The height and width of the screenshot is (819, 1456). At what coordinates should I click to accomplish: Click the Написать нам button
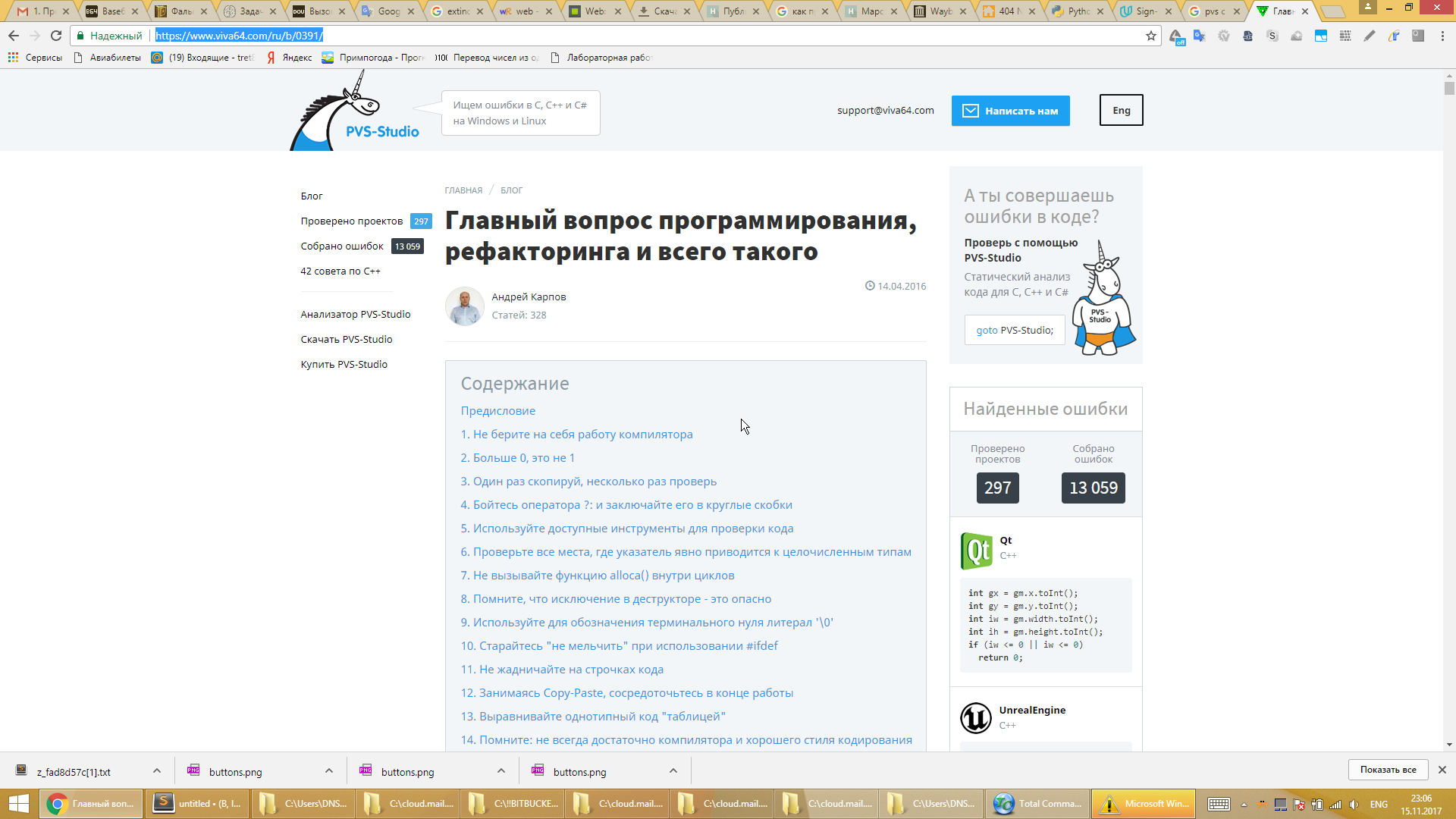coord(1010,111)
